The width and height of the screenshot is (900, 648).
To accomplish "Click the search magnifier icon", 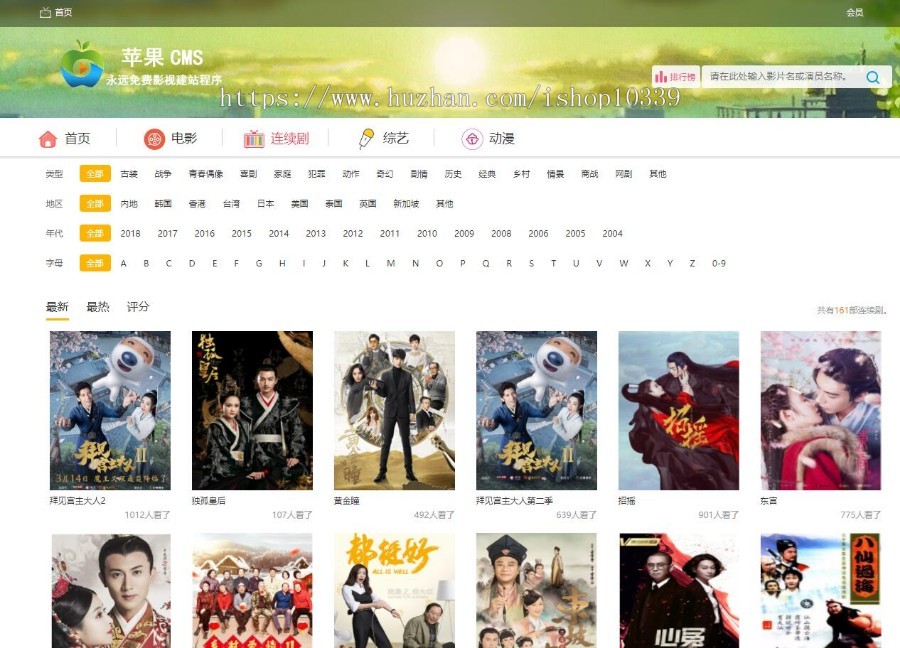I will (873, 77).
